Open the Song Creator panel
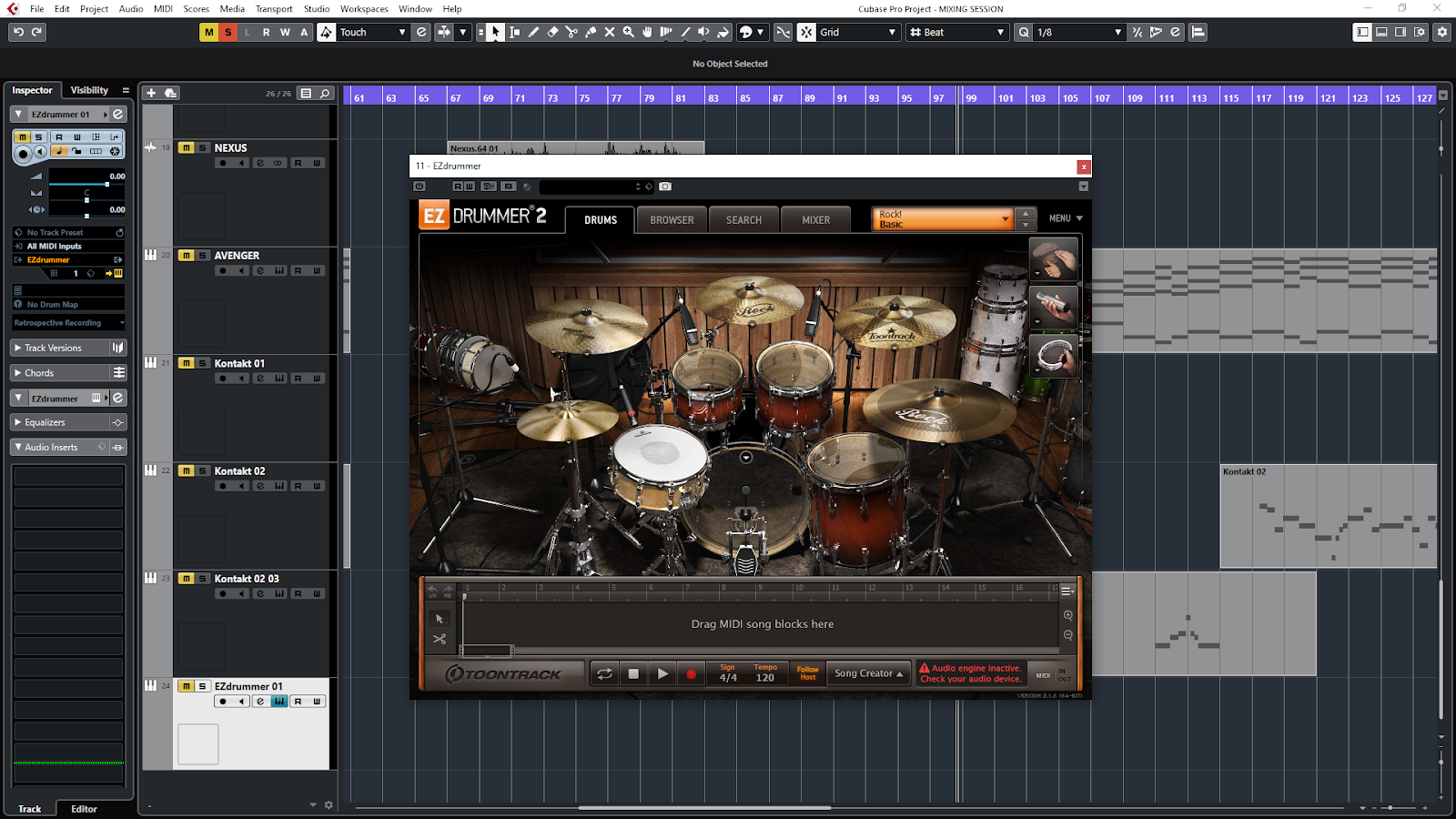 coord(869,673)
